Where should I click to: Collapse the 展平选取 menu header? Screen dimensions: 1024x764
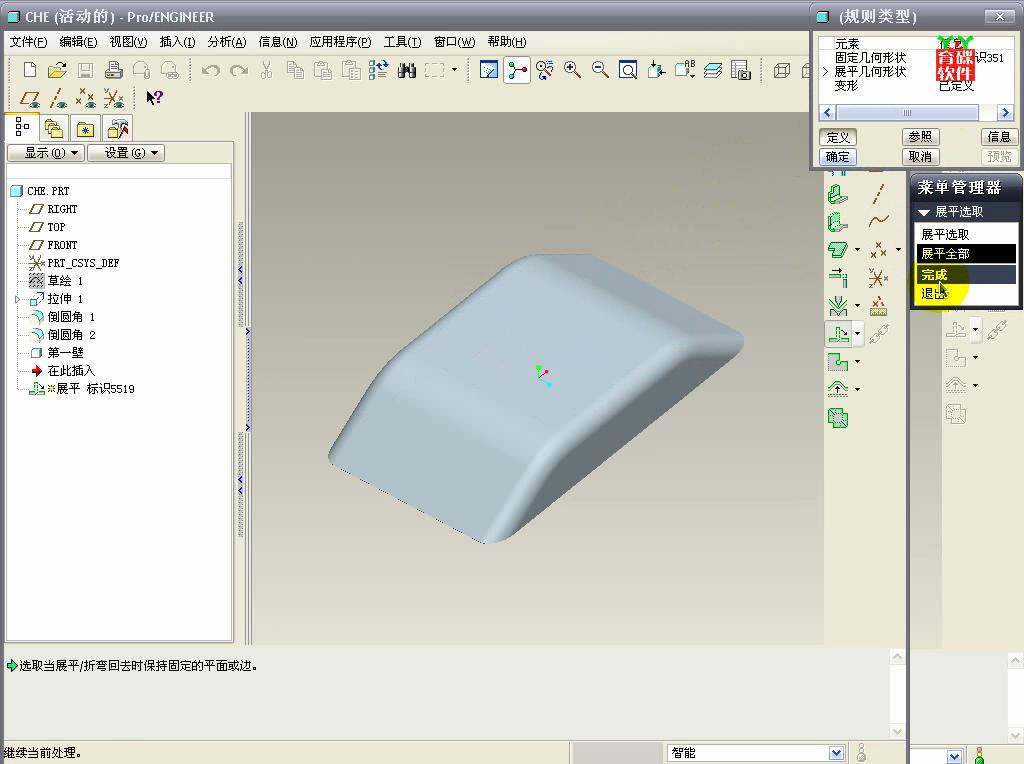[x=924, y=212]
